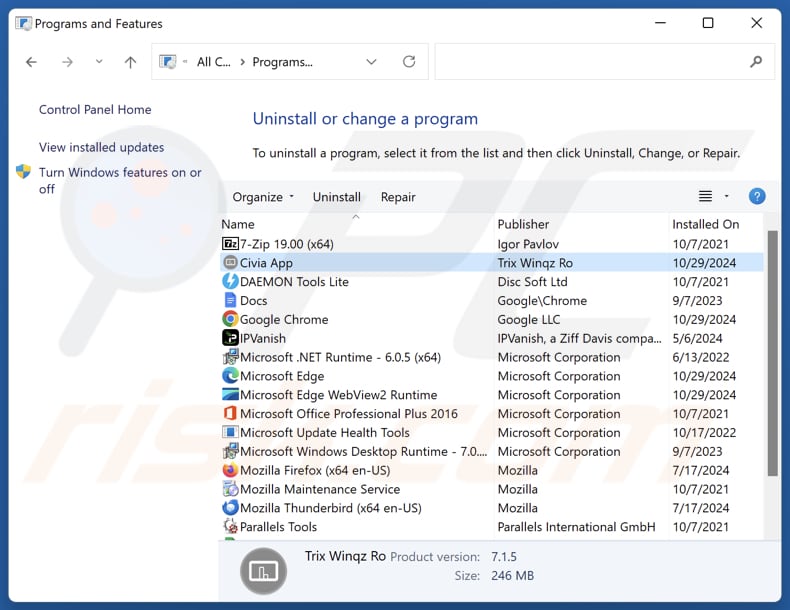Image resolution: width=790 pixels, height=610 pixels.
Task: Select Parallels Tools entry name
Action: click(x=278, y=527)
